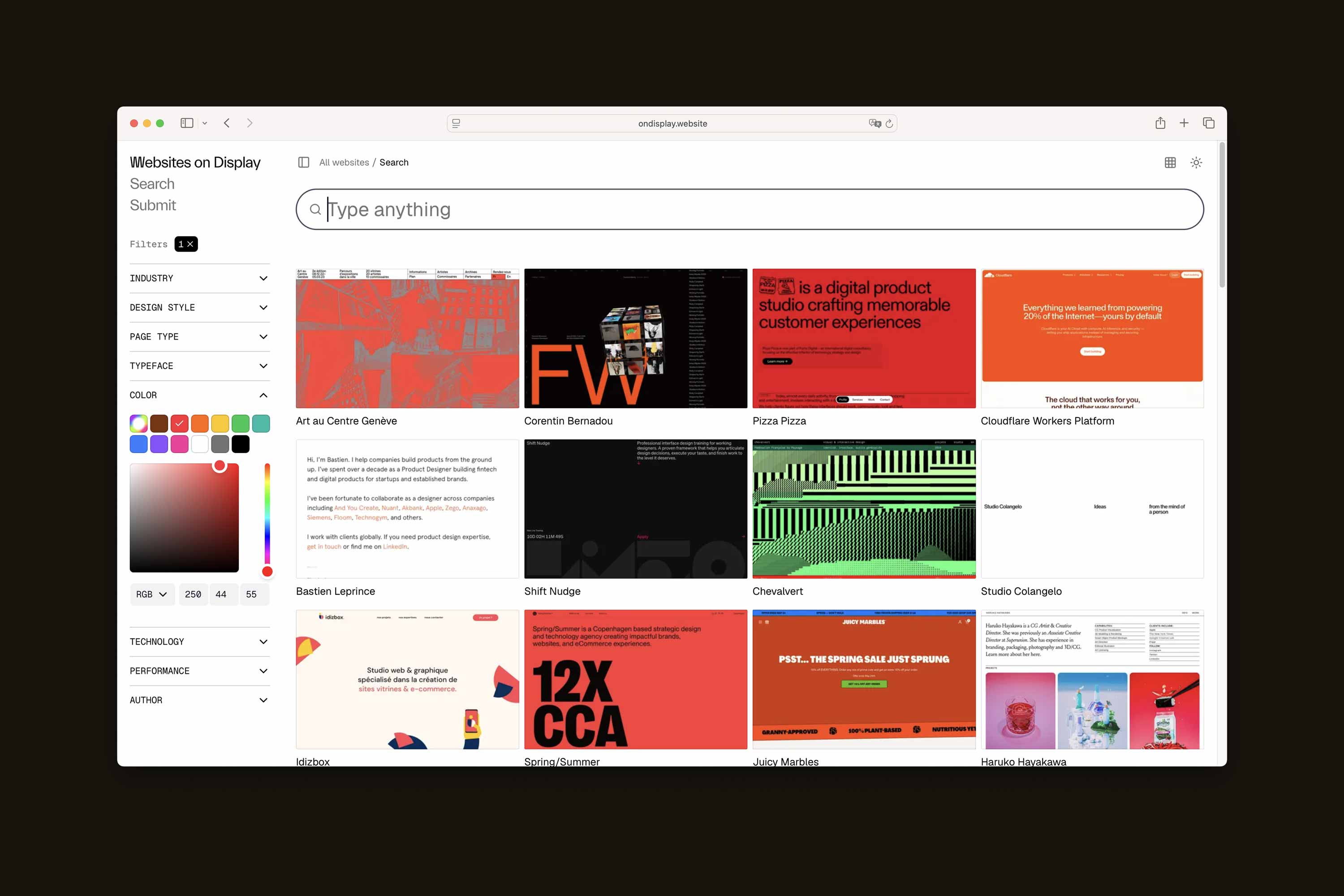This screenshot has width=1344, height=896.
Task: Click the magnifier icon in the search box
Action: (315, 210)
